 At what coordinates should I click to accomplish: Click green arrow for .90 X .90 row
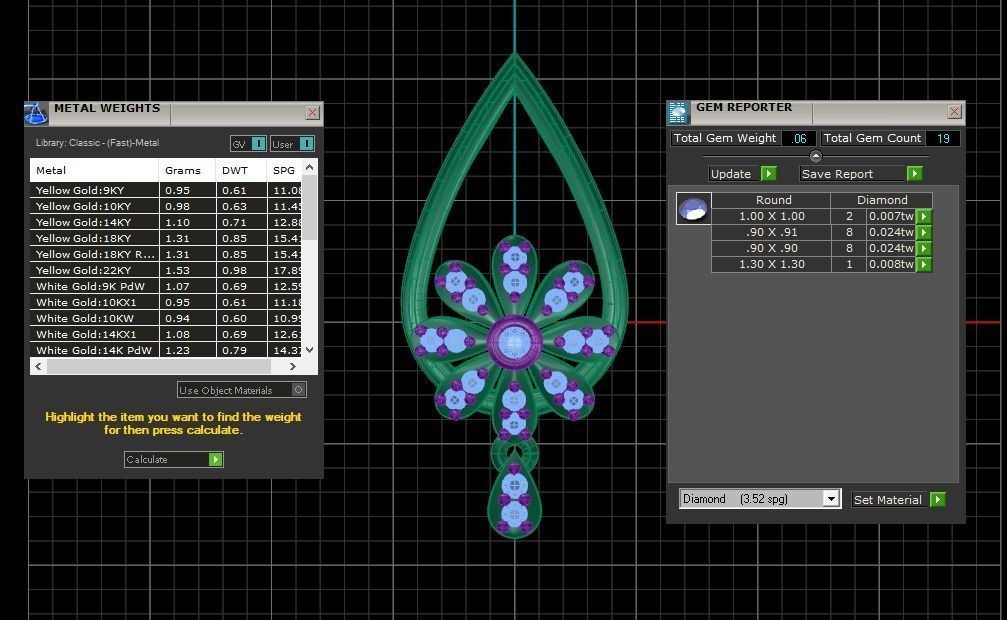[x=924, y=249]
